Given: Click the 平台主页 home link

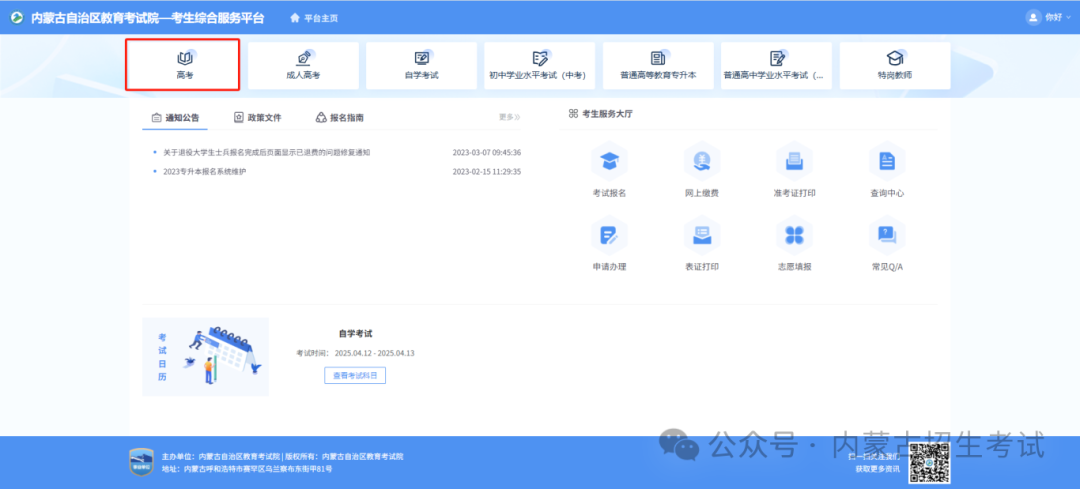Looking at the screenshot, I should coord(315,18).
